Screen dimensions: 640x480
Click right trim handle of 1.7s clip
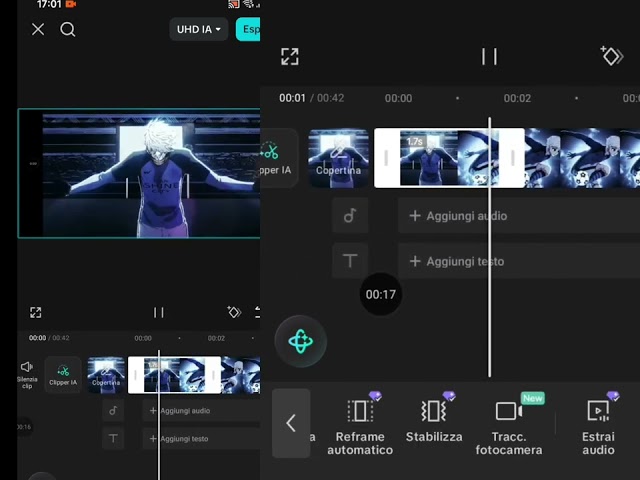pyautogui.click(x=513, y=158)
